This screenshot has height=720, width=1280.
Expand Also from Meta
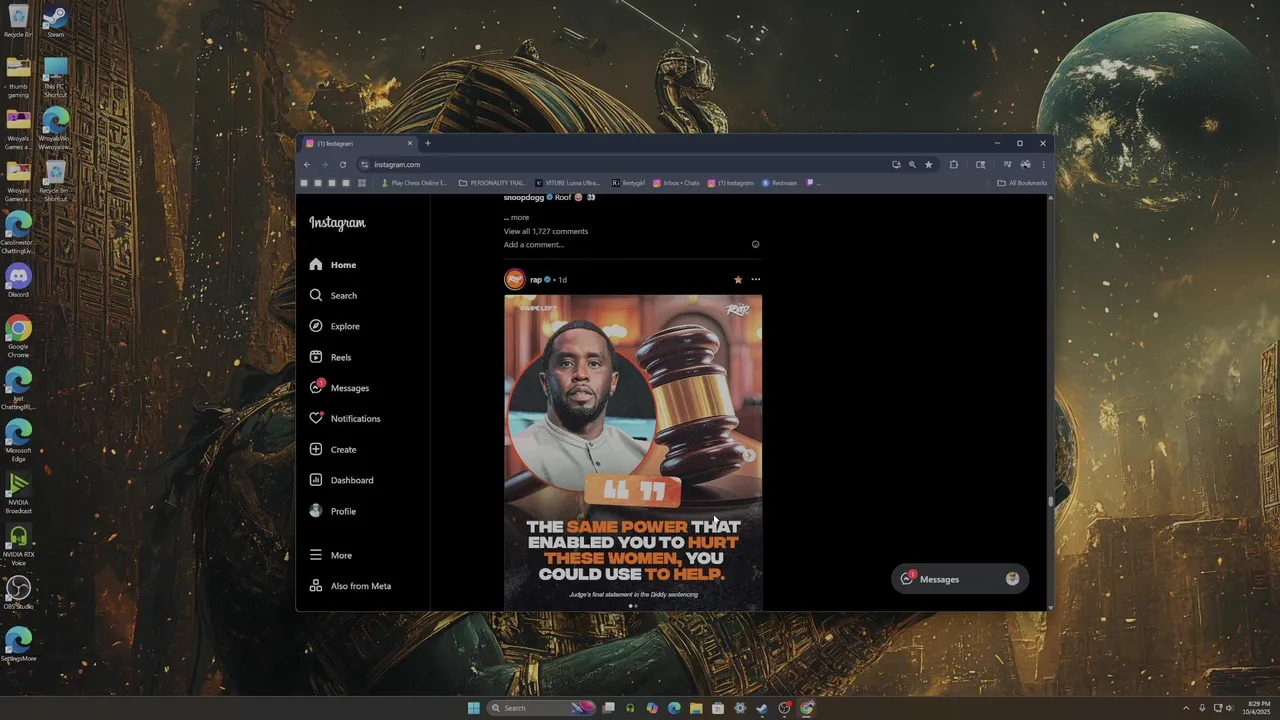pyautogui.click(x=350, y=586)
